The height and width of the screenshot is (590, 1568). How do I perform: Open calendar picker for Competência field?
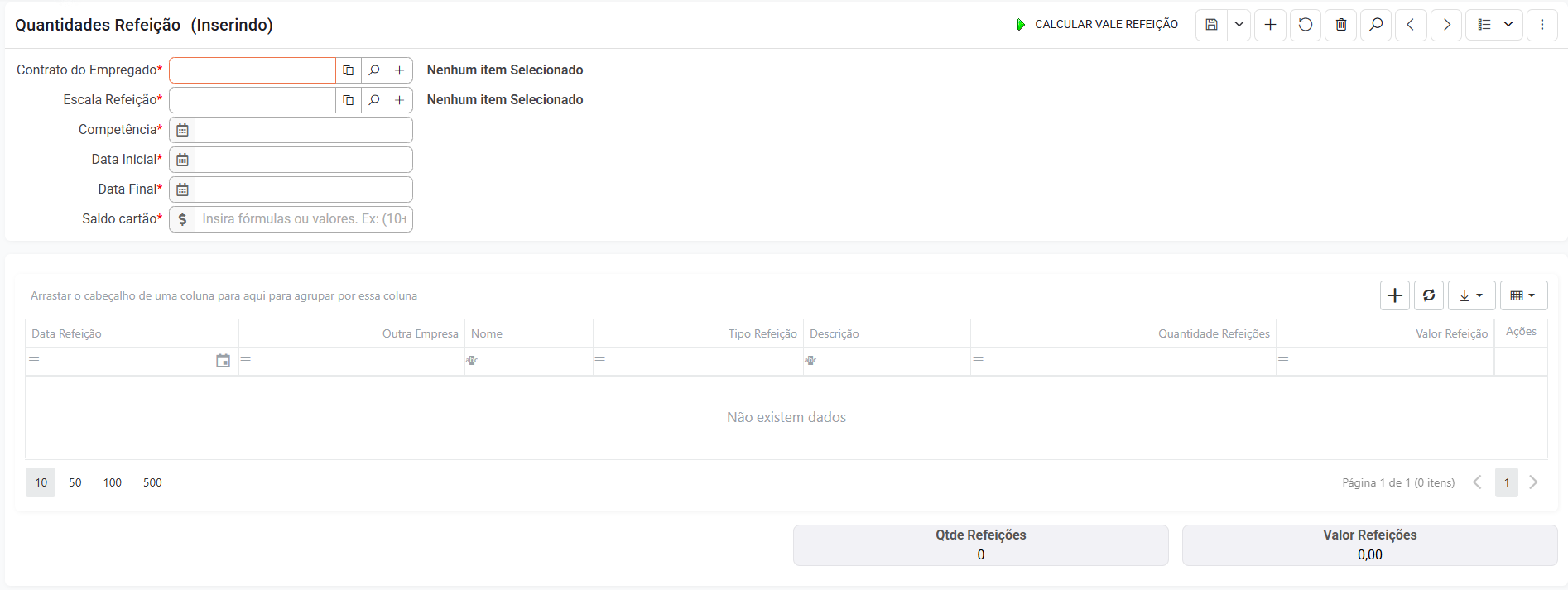tap(182, 130)
